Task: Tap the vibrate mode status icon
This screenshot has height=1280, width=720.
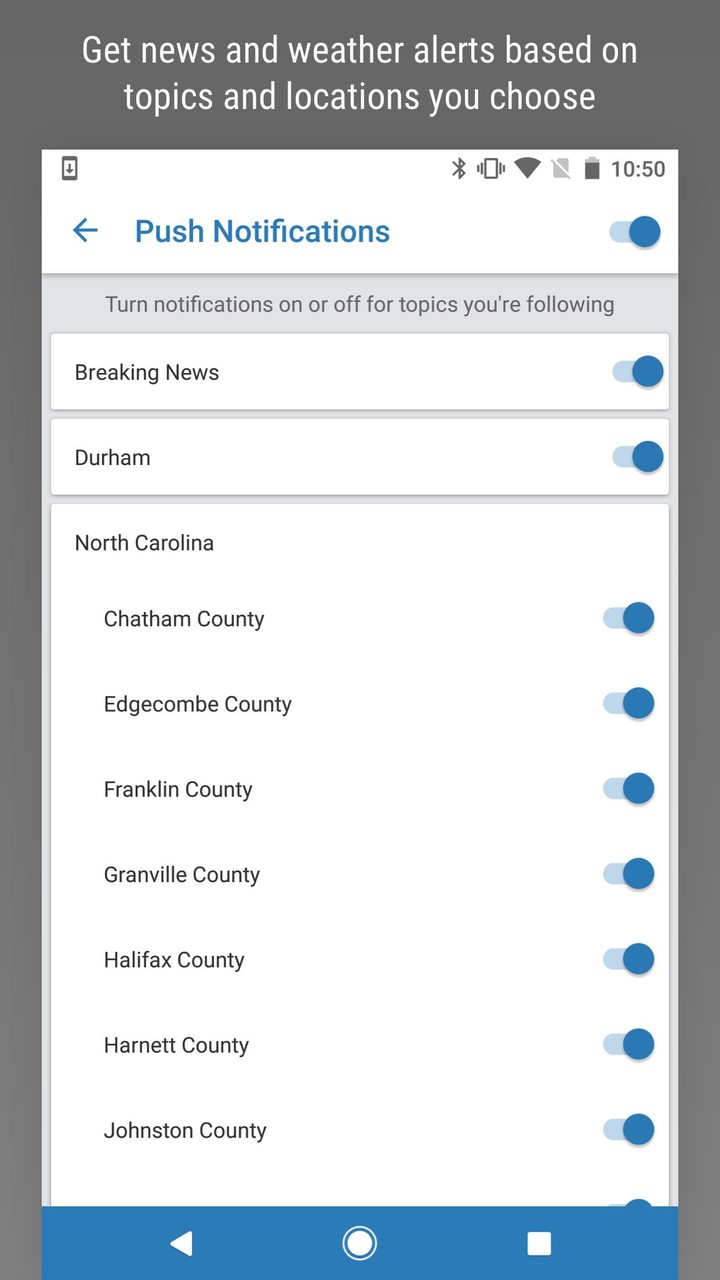Action: pyautogui.click(x=491, y=169)
